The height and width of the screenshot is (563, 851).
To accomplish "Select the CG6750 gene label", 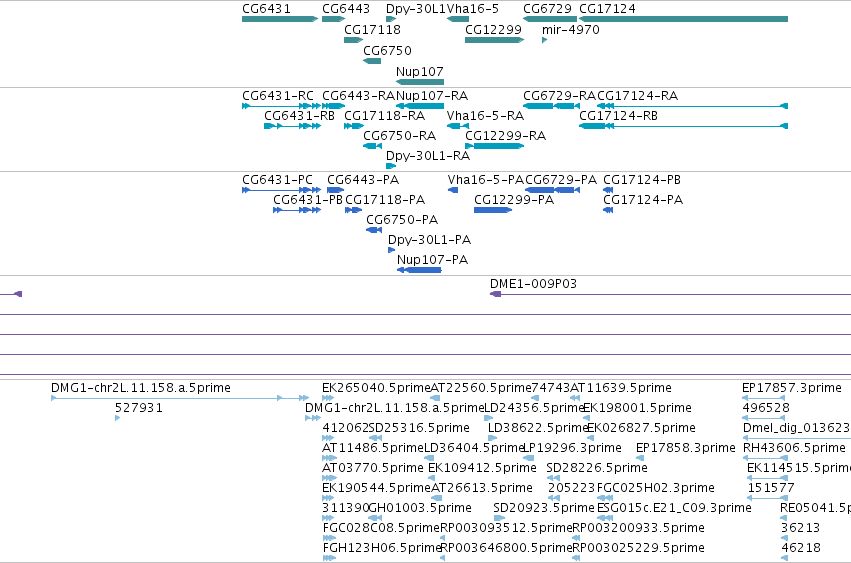I will pyautogui.click(x=387, y=50).
